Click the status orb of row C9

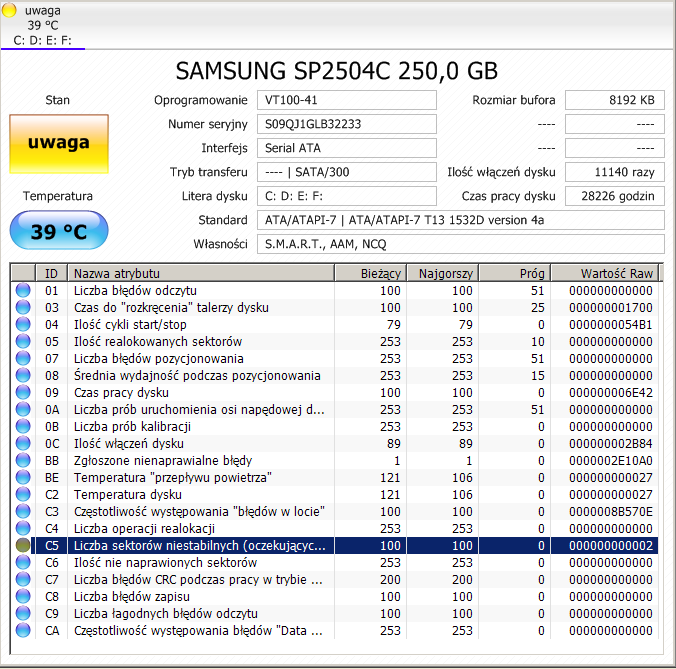click(23, 613)
